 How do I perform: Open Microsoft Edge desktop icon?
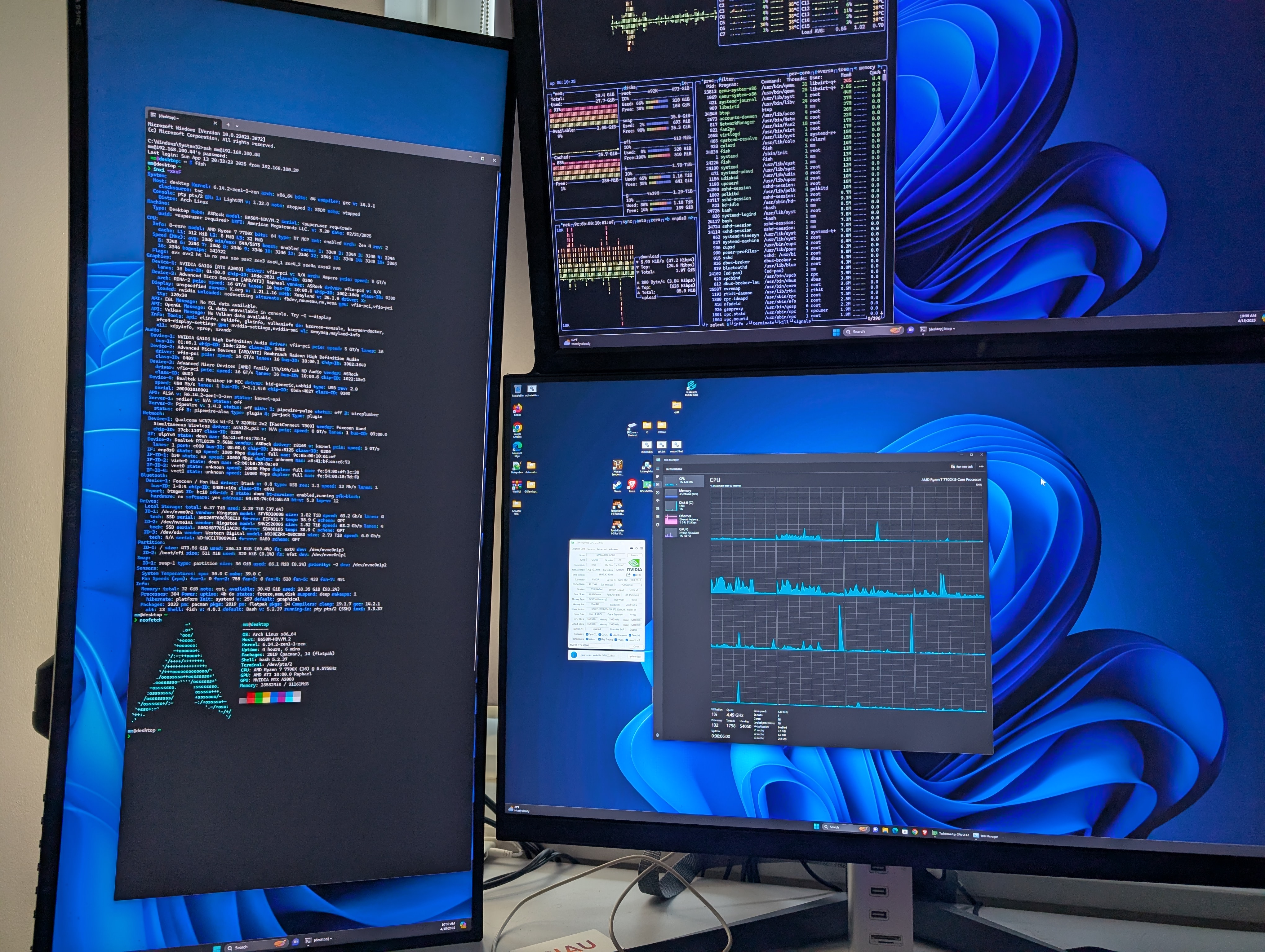[517, 450]
